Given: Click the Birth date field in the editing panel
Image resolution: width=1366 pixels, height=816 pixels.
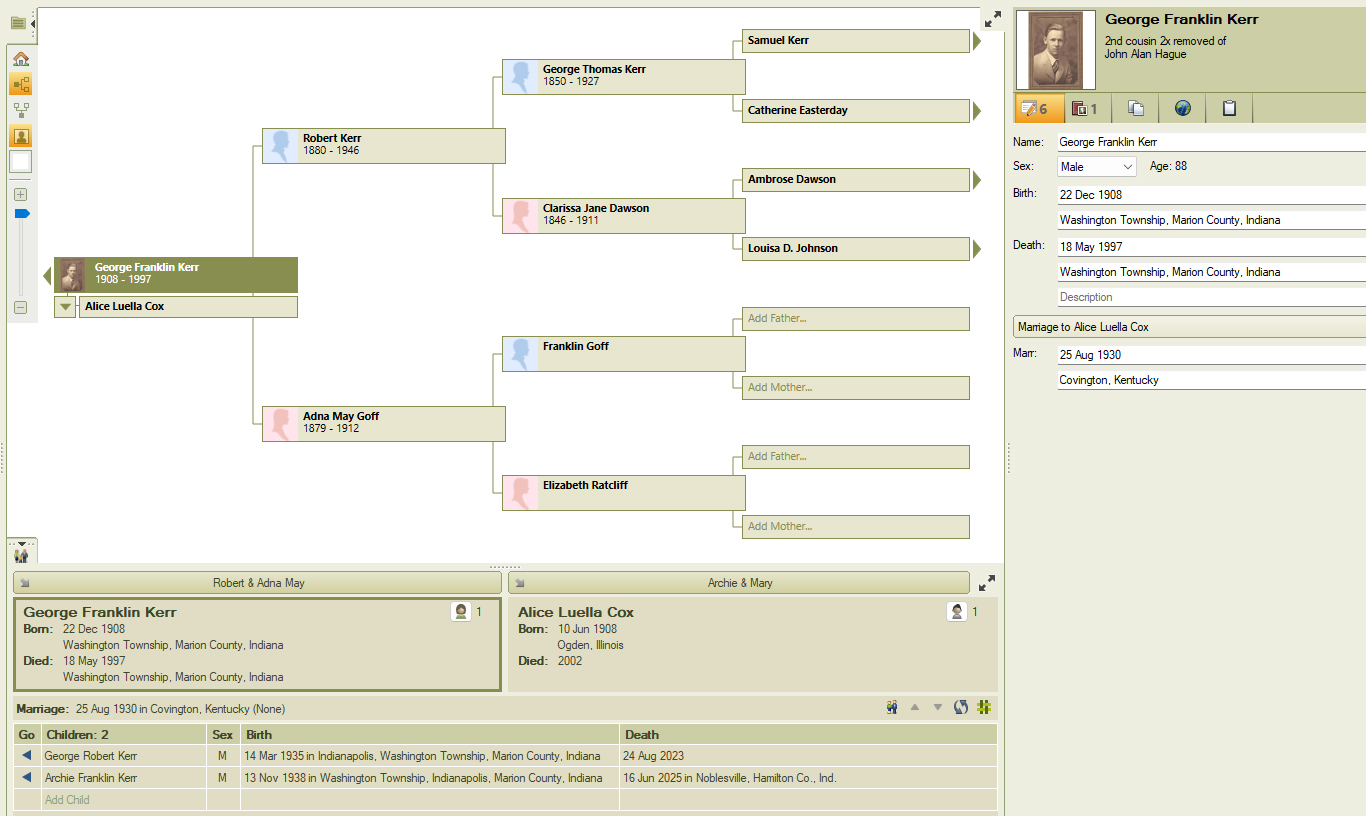Looking at the screenshot, I should tap(1210, 195).
